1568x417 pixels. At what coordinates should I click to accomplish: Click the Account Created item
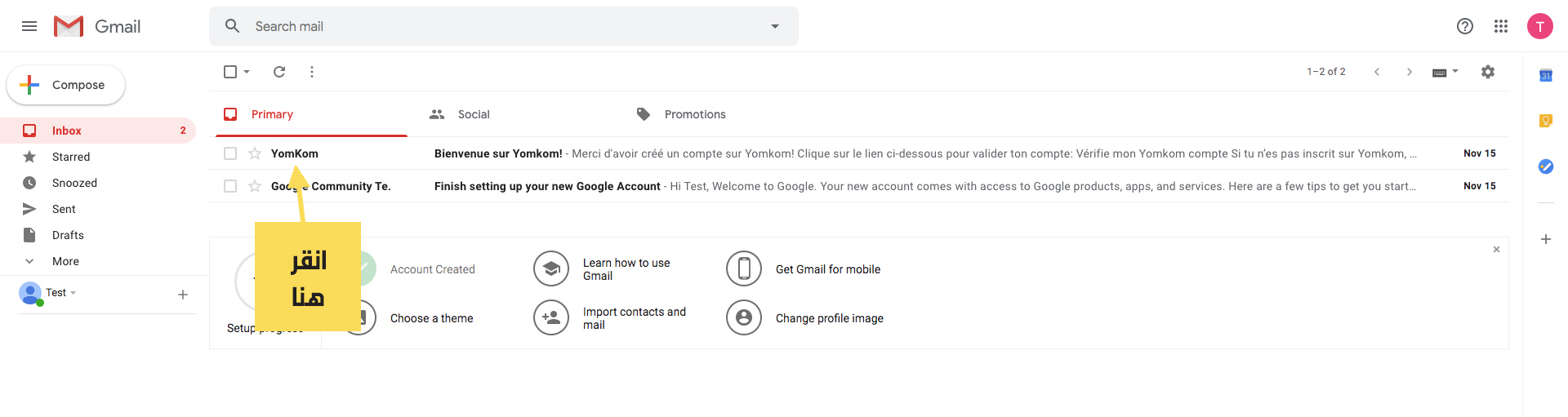coord(432,269)
